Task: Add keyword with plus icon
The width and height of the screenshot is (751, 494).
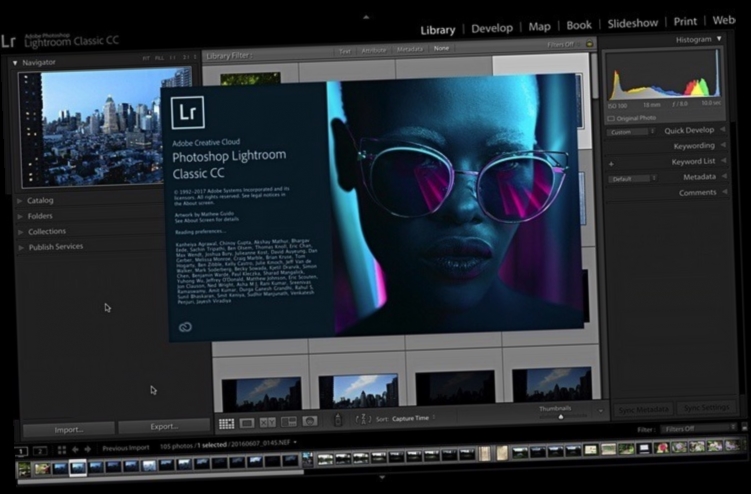Action: [x=611, y=164]
